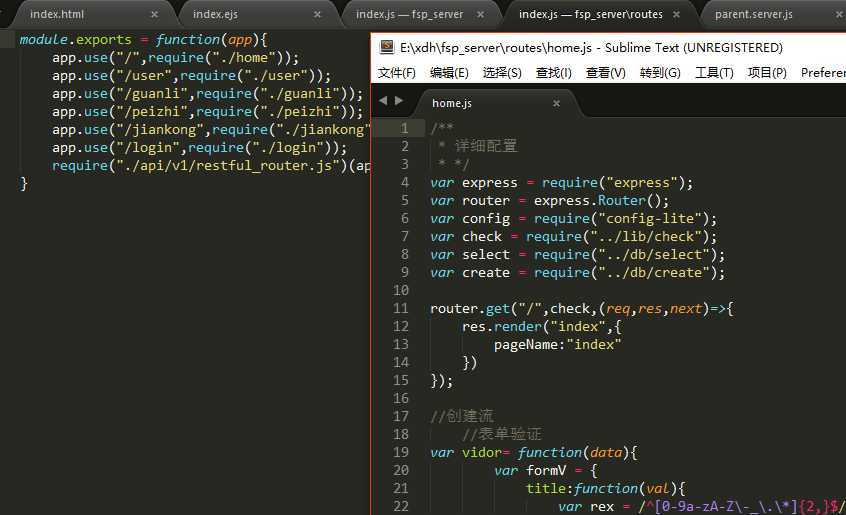The width and height of the screenshot is (846, 515).
Task: Click line number 19 in home.js gutter
Action: [x=401, y=452]
